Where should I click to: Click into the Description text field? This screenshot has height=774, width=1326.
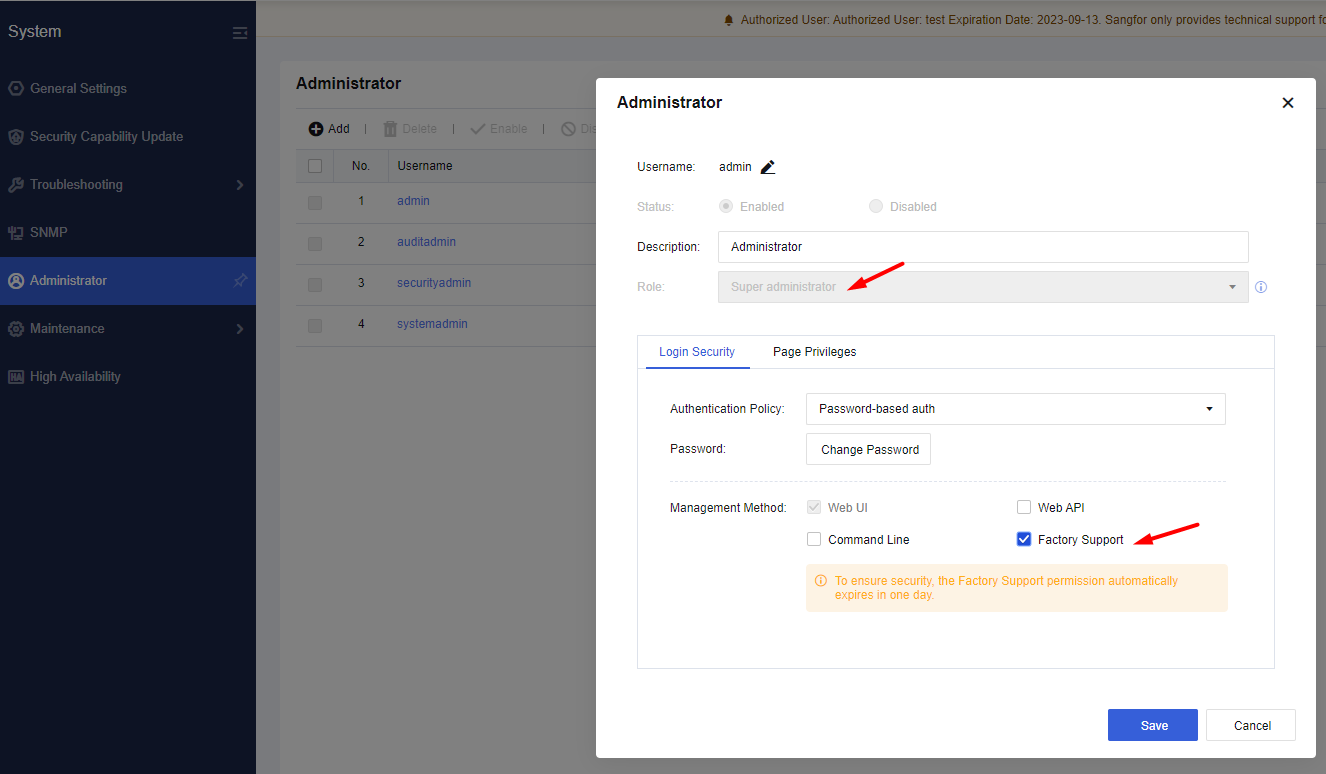pos(982,247)
